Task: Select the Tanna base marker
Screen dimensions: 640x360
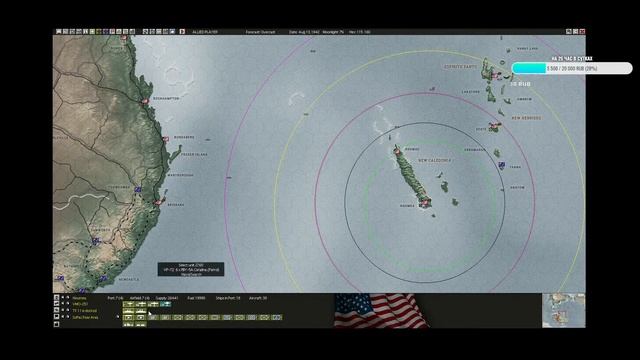Action: [x=502, y=165]
